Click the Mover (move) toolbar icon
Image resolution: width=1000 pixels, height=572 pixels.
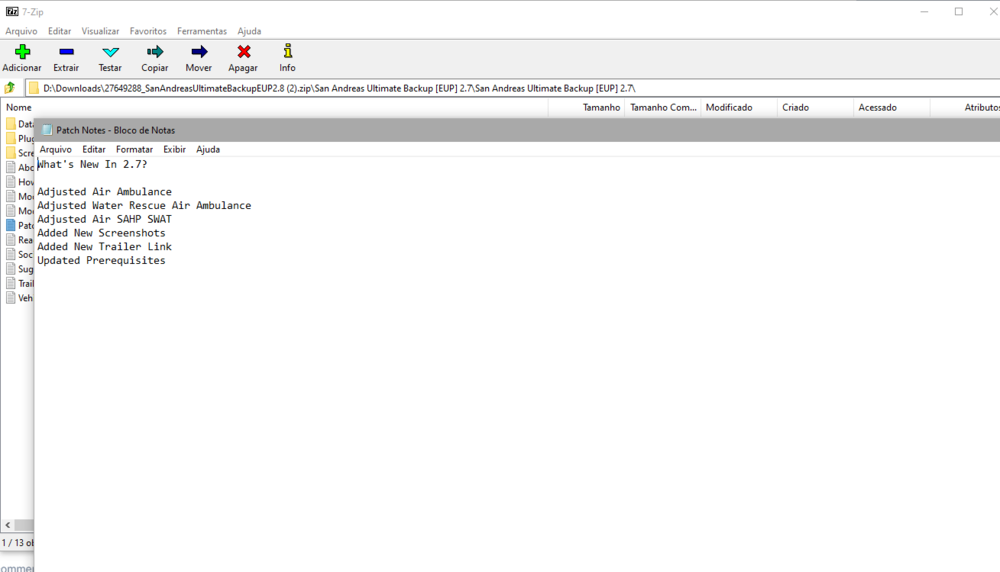(x=199, y=52)
